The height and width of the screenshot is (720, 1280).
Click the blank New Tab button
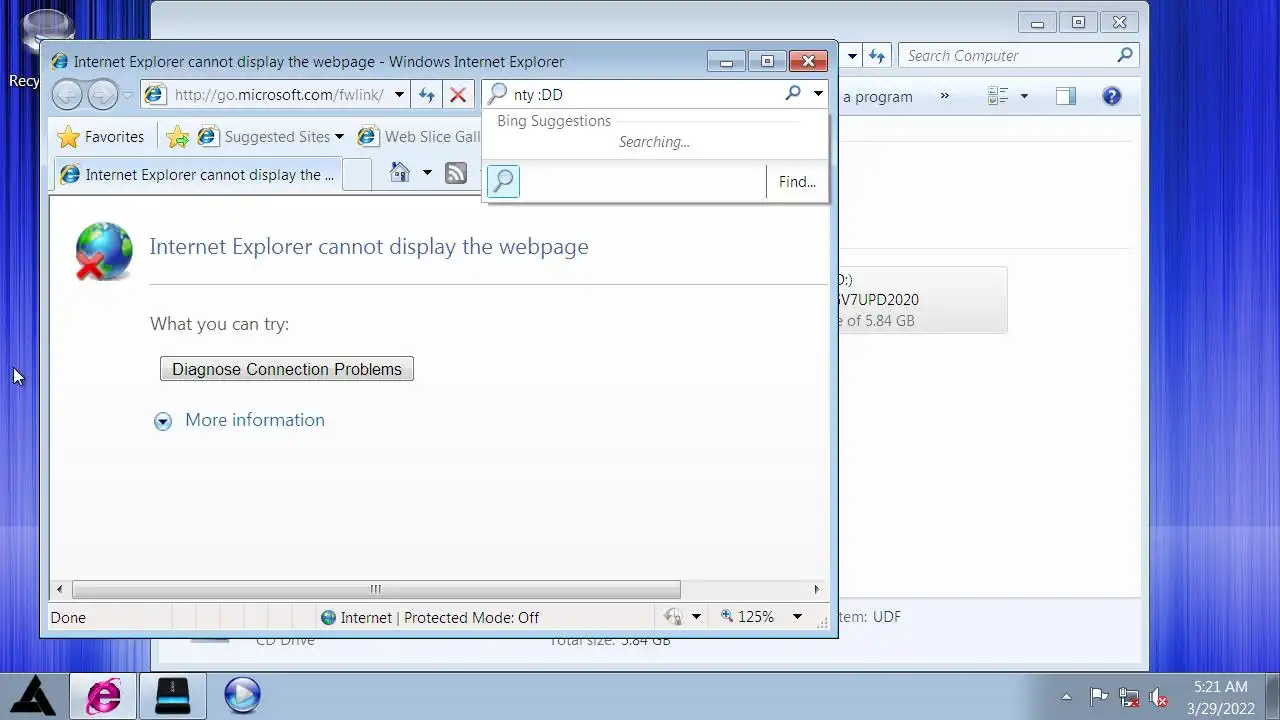pyautogui.click(x=357, y=175)
